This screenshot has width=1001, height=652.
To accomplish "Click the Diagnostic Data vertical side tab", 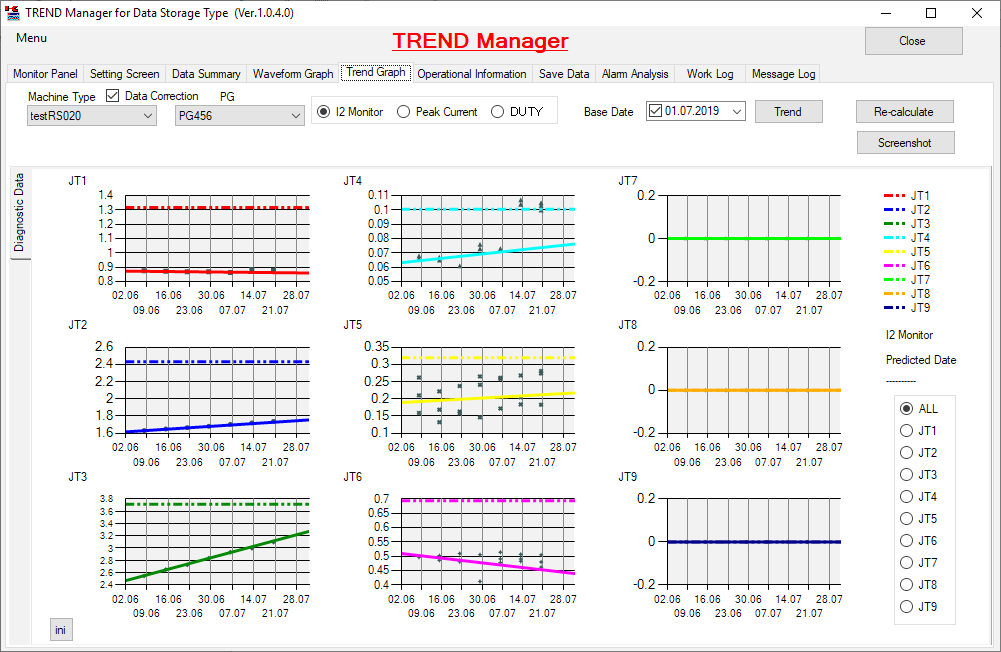I will click(x=19, y=212).
